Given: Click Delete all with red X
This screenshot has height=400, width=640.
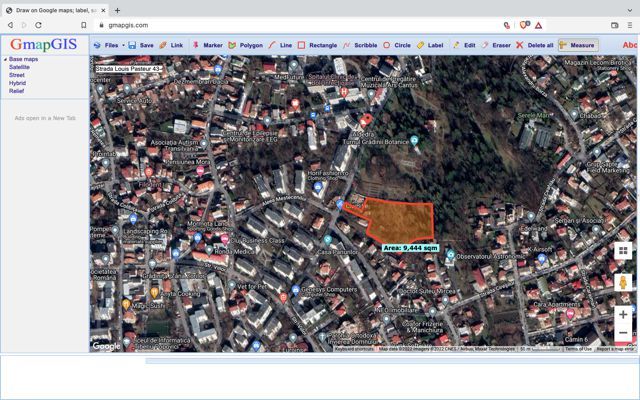Looking at the screenshot, I should pyautogui.click(x=534, y=45).
